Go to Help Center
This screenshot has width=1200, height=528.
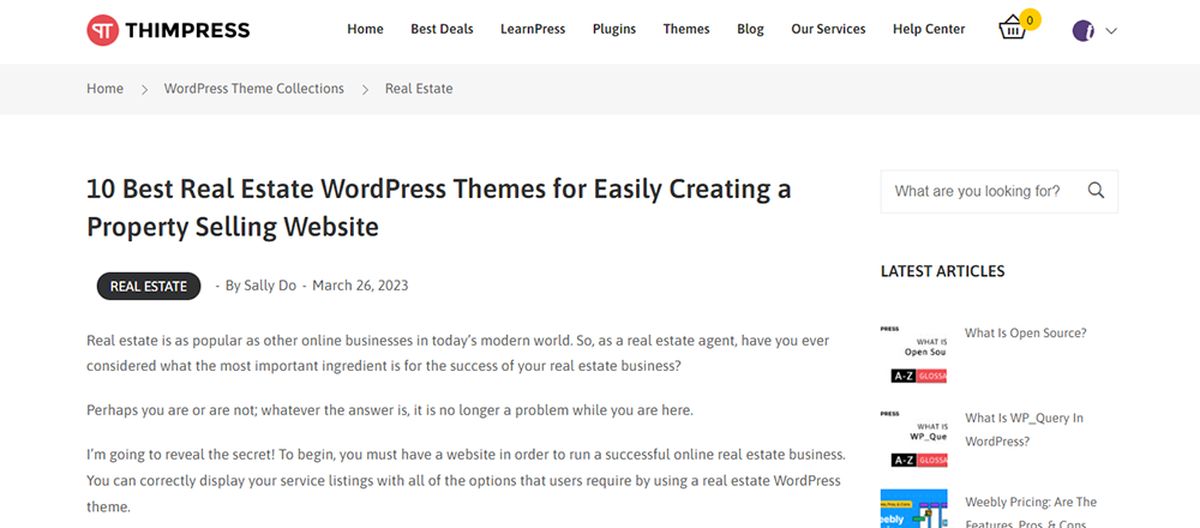(x=929, y=29)
